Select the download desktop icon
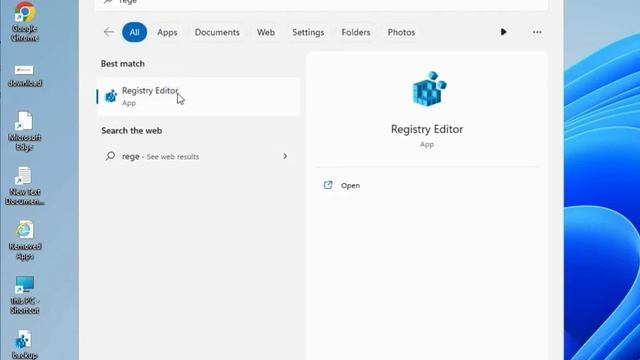 [x=24, y=76]
